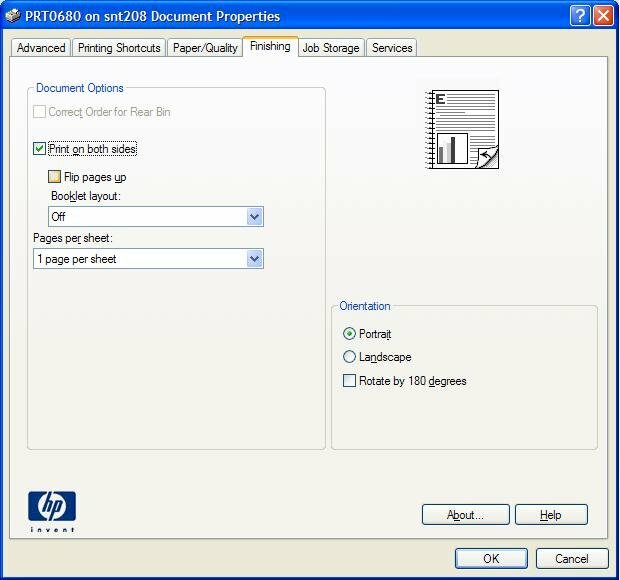Click the title bar Help question mark
This screenshot has height=580, width=620.
(580, 16)
